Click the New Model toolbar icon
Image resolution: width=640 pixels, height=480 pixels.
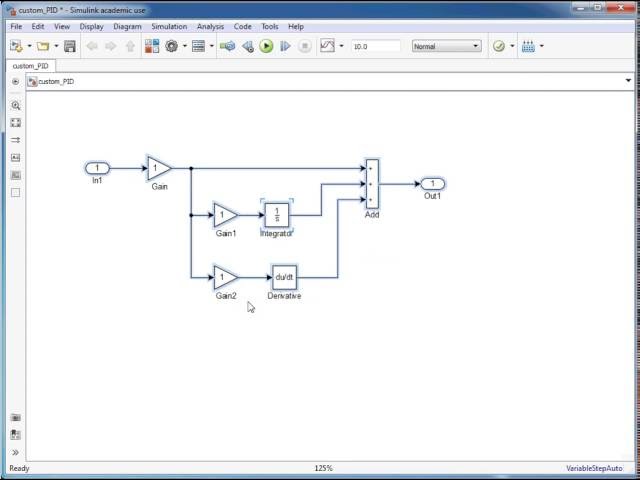pyautogui.click(x=16, y=46)
